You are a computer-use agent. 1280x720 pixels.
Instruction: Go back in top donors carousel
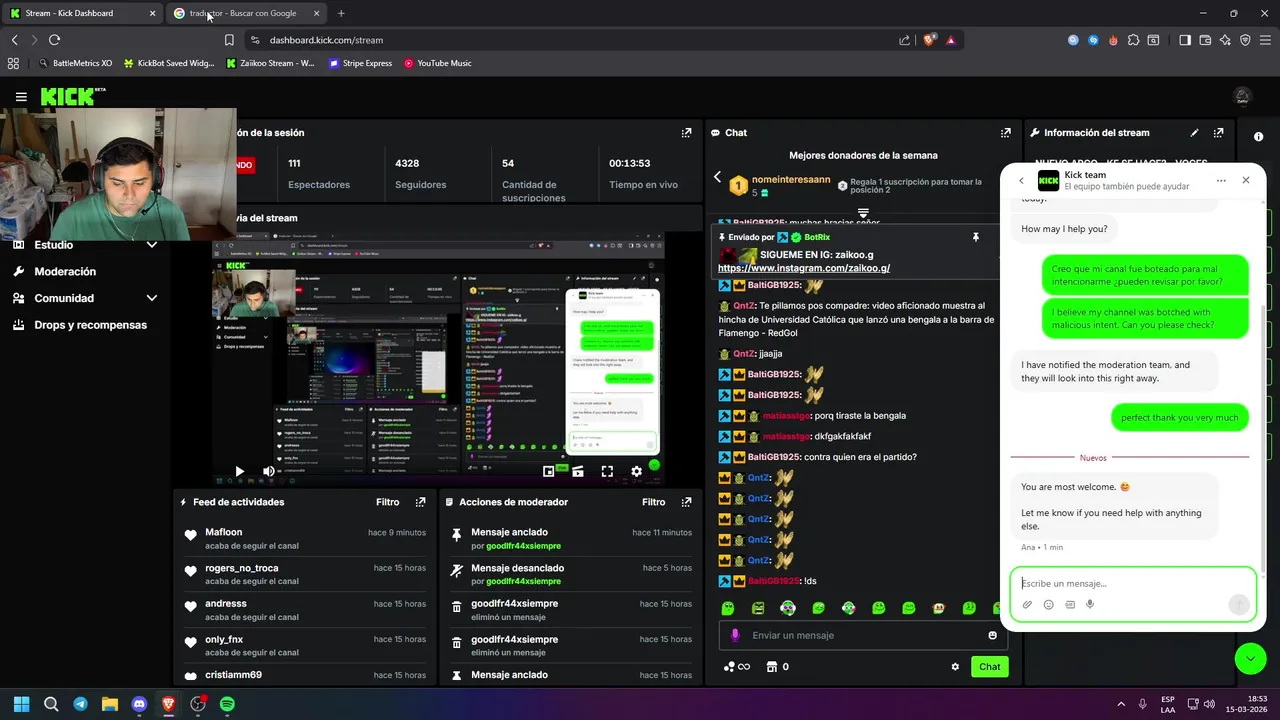tap(717, 177)
